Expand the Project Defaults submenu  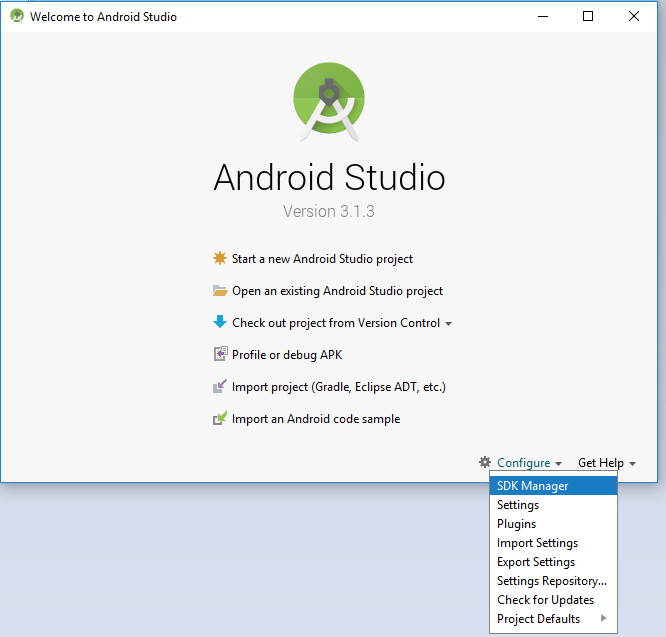(553, 619)
